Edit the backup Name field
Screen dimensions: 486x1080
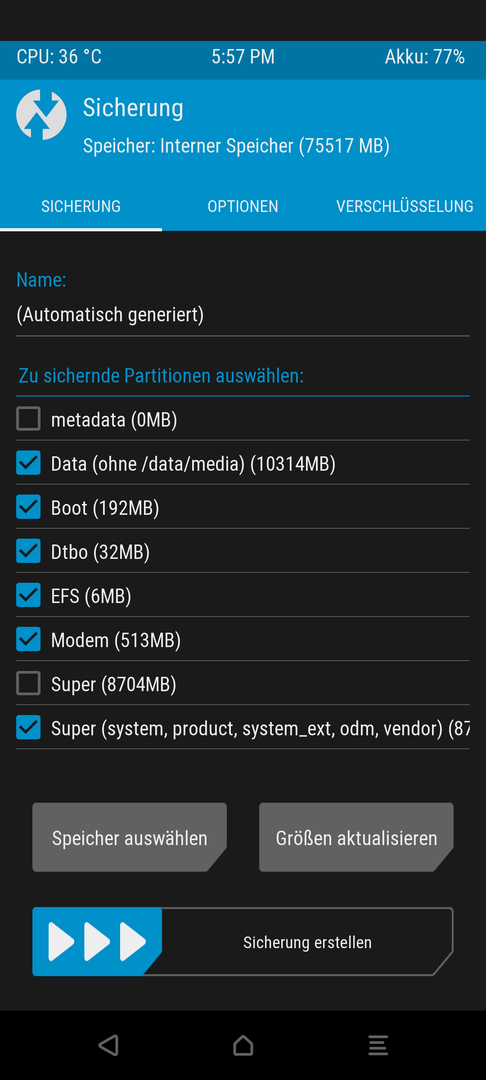click(x=243, y=315)
